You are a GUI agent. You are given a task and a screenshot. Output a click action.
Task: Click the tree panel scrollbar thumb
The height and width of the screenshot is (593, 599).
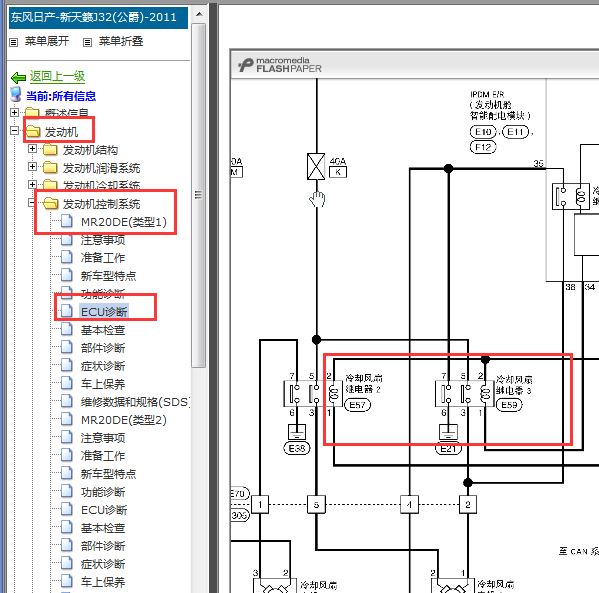pyautogui.click(x=199, y=195)
